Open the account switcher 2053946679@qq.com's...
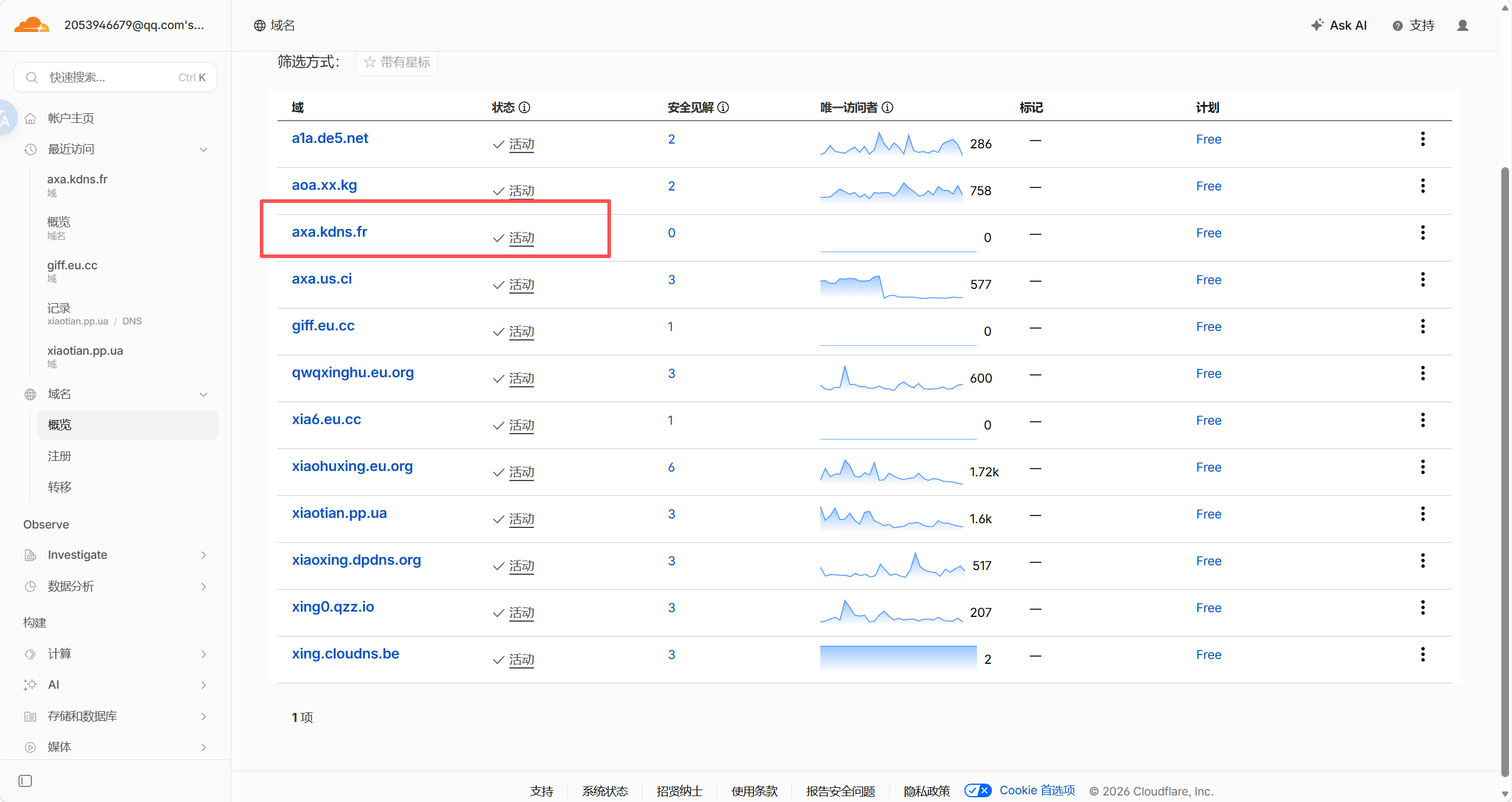This screenshot has height=802, width=1512. pyautogui.click(x=134, y=25)
